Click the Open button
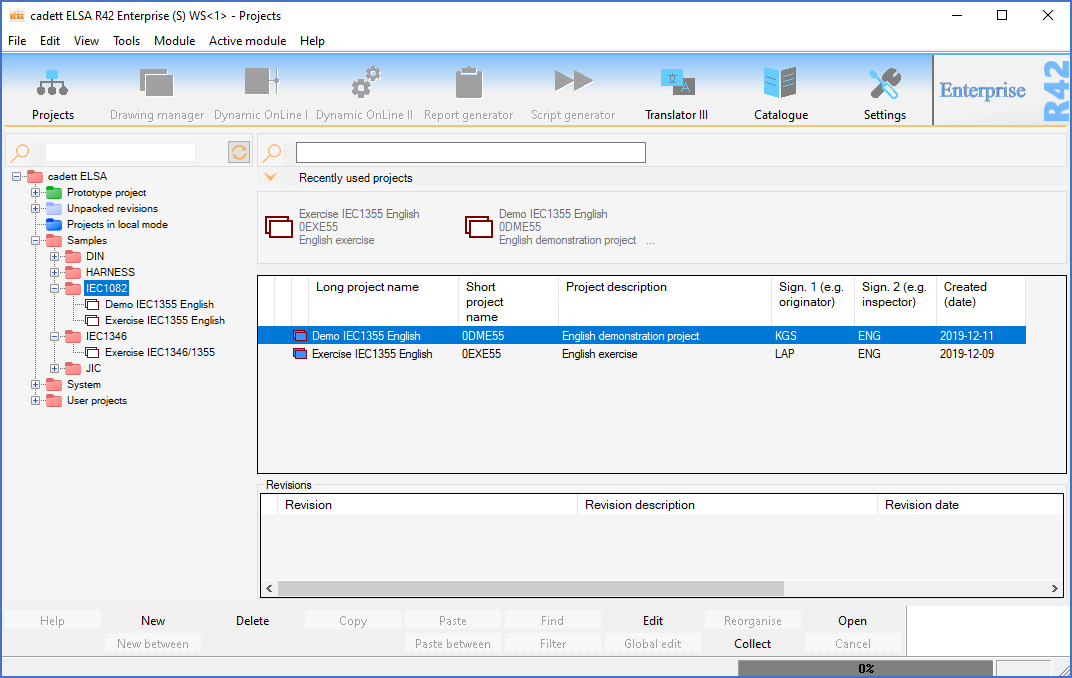 point(852,621)
